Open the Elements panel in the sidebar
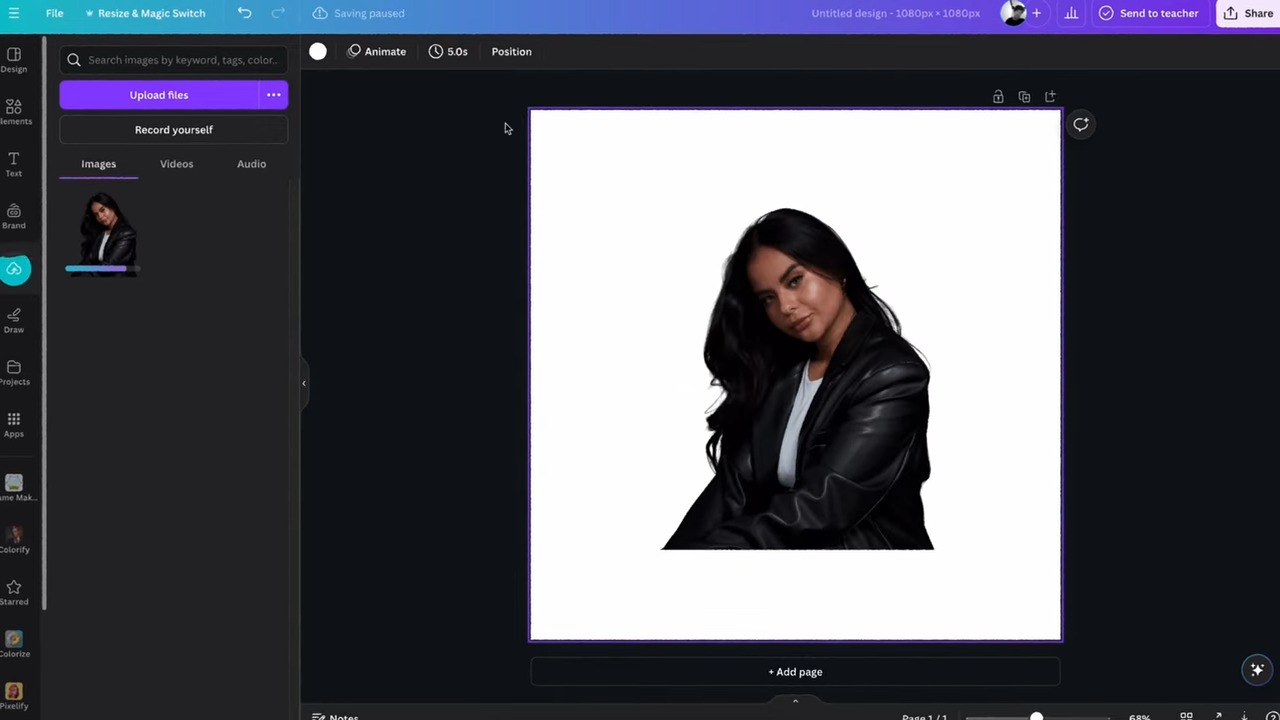Viewport: 1280px width, 720px height. coord(14,111)
